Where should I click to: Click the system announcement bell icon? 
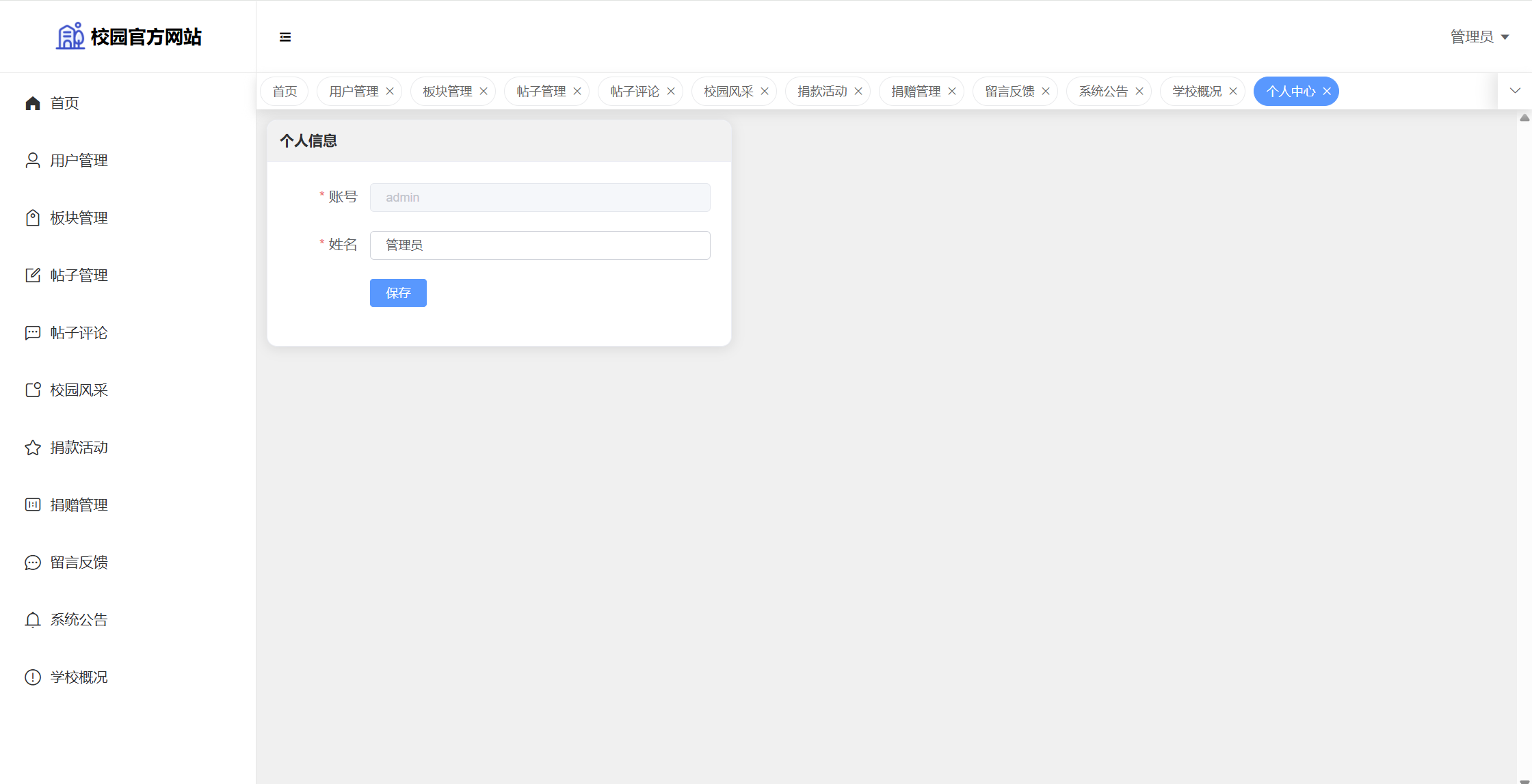point(33,620)
